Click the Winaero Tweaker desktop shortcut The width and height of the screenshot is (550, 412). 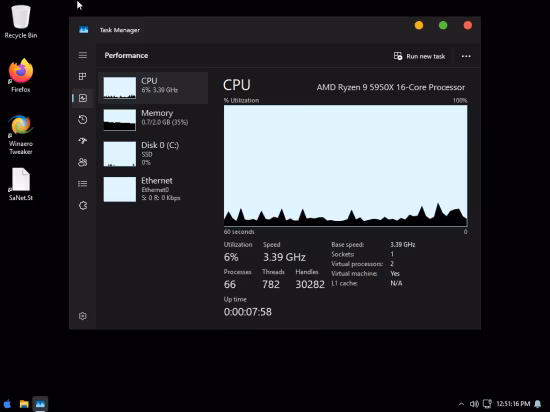tap(21, 134)
